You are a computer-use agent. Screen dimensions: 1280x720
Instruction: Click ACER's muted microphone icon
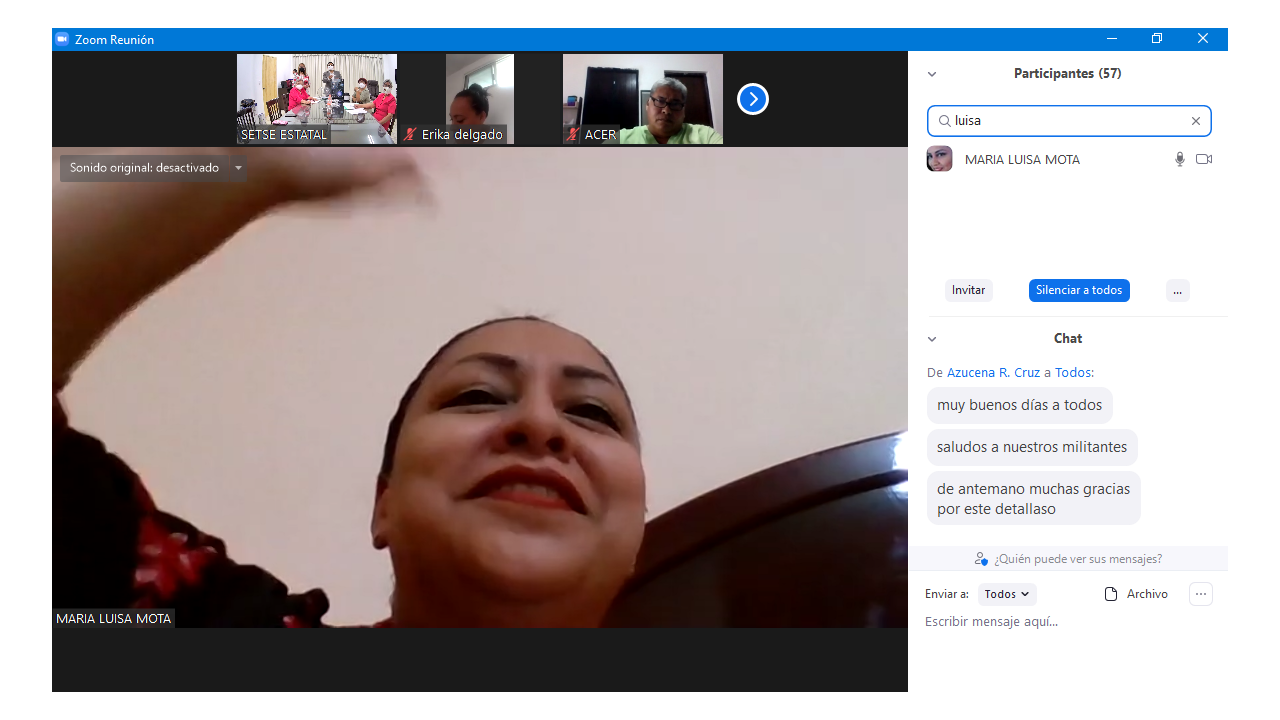[x=574, y=134]
